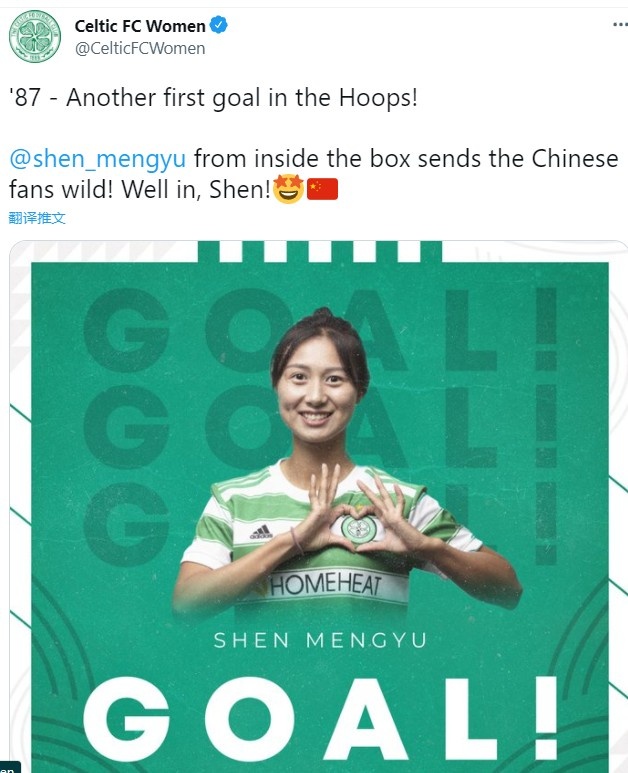The height and width of the screenshot is (773, 628).
Task: Open the @shen_mengyu mention link
Action: (98, 159)
